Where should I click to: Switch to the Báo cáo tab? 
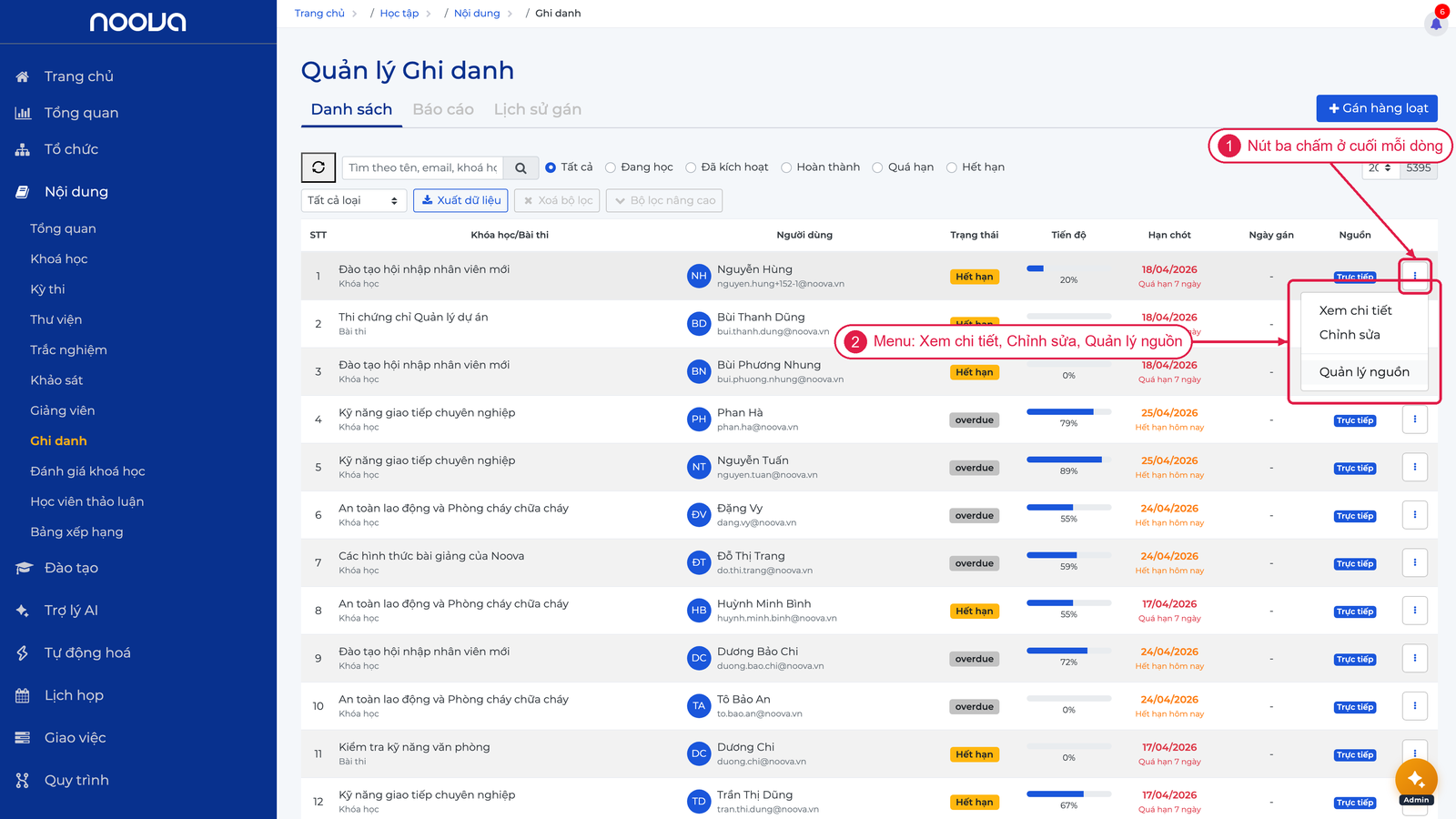[443, 109]
